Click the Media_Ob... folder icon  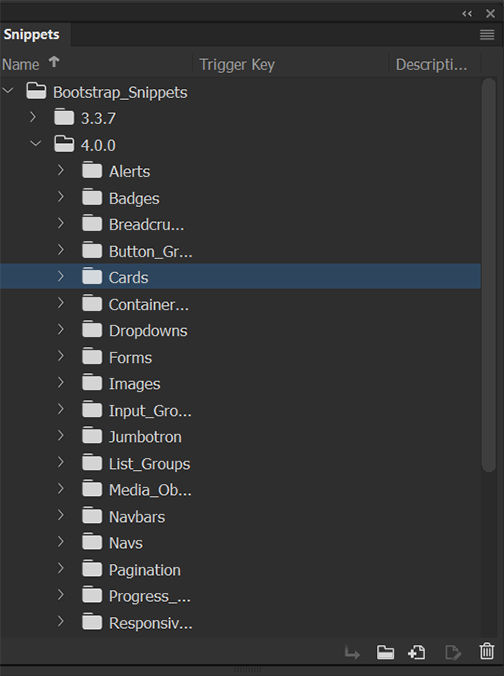(92, 488)
